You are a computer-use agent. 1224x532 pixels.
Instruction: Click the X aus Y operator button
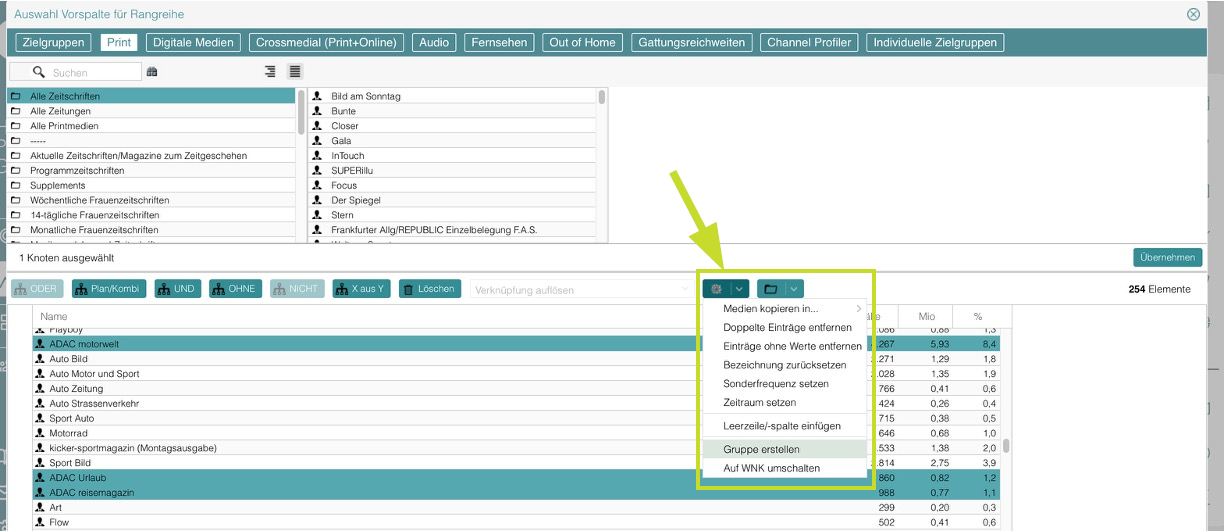(361, 289)
